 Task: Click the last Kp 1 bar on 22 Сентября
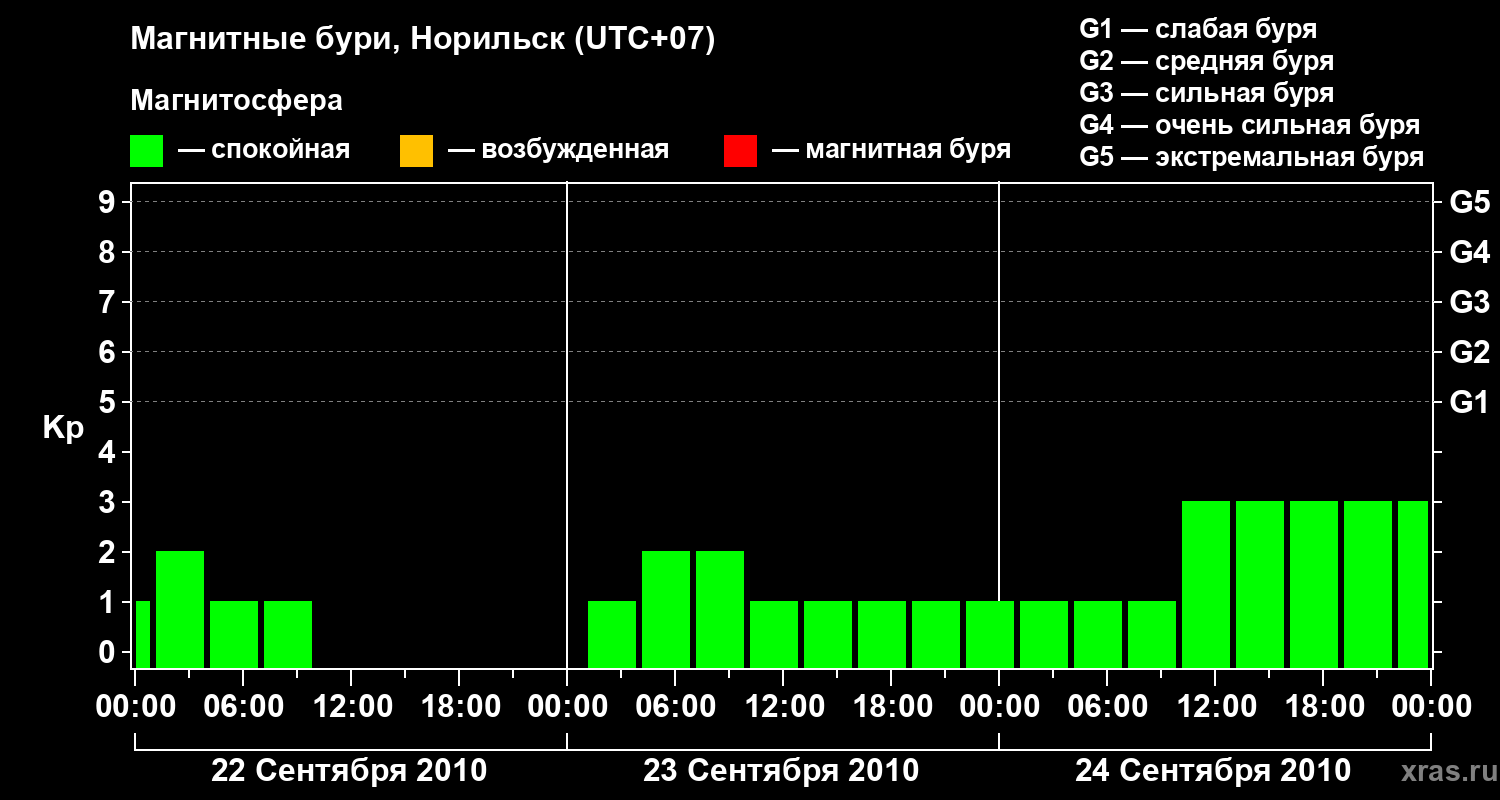pyautogui.click(x=288, y=635)
